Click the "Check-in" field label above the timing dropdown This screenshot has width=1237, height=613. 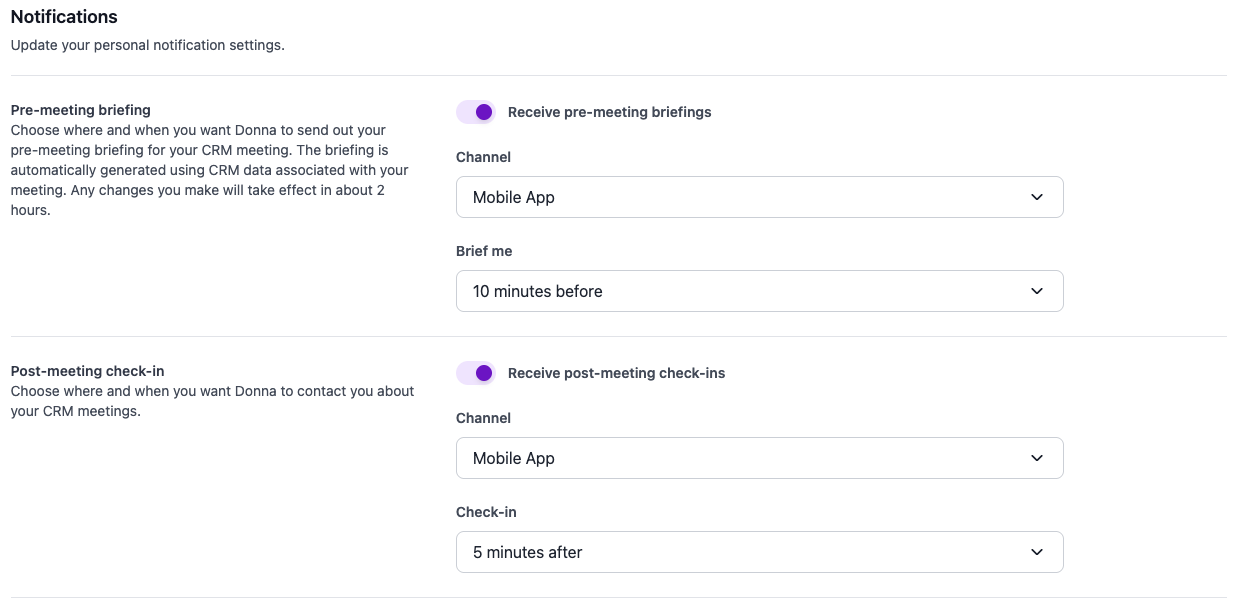[486, 512]
